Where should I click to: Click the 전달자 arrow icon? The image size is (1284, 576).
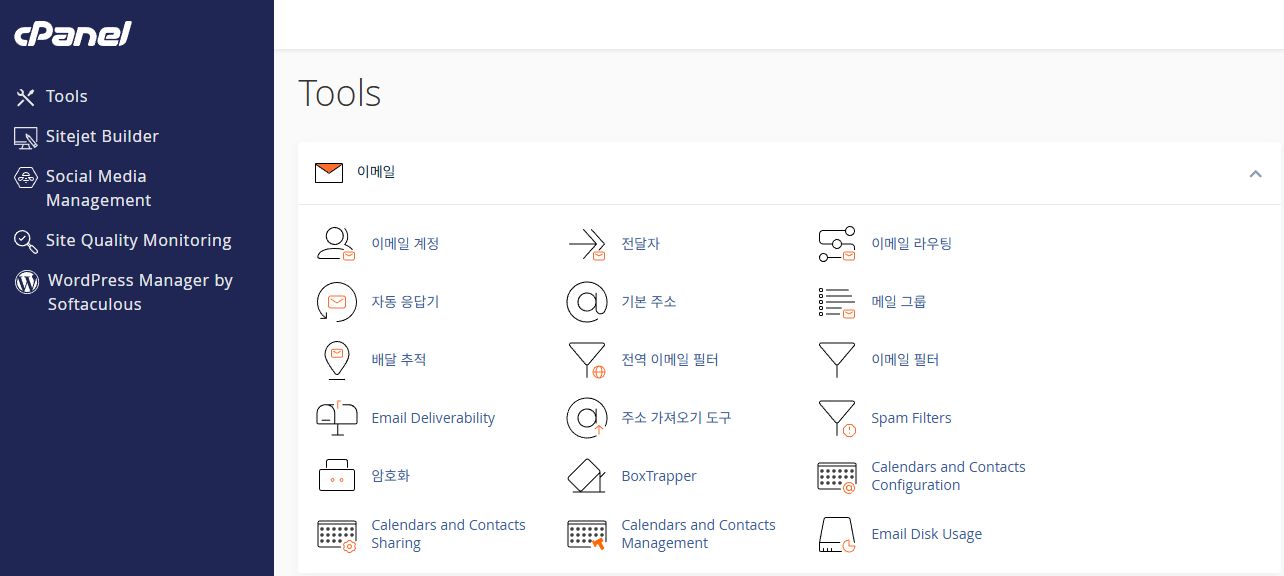pos(587,244)
